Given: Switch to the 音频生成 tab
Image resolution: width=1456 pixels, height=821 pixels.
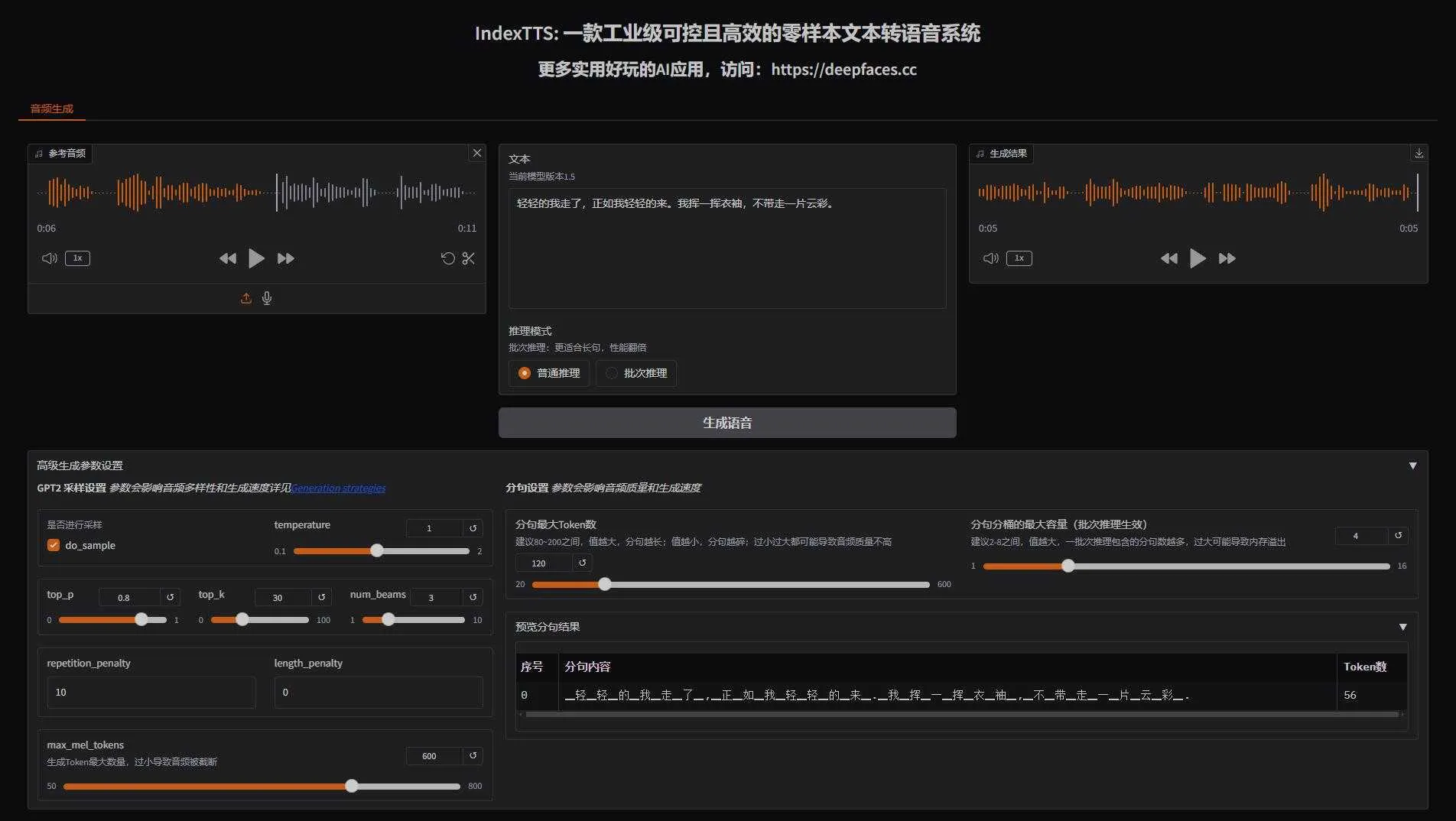Looking at the screenshot, I should click(52, 109).
